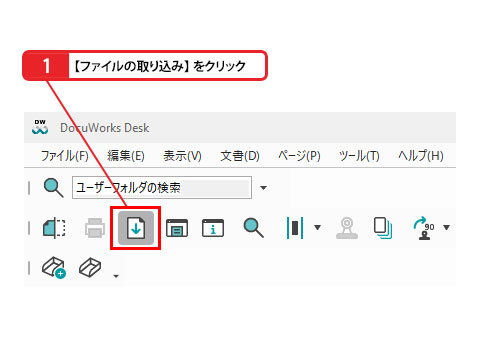Click the DocuWorks Desk logo icon
This screenshot has width=480, height=360.
(40, 127)
